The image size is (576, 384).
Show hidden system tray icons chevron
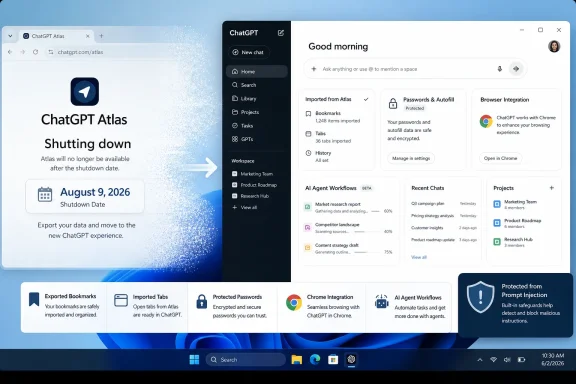(x=479, y=360)
